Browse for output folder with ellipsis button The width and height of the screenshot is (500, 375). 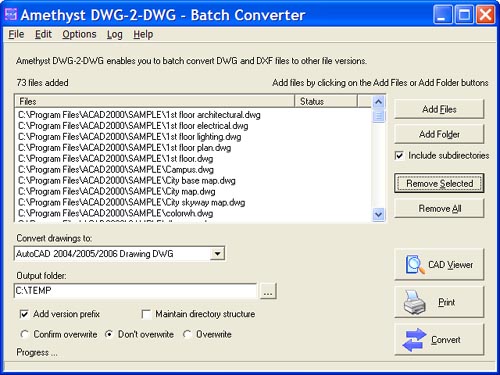pyautogui.click(x=268, y=291)
